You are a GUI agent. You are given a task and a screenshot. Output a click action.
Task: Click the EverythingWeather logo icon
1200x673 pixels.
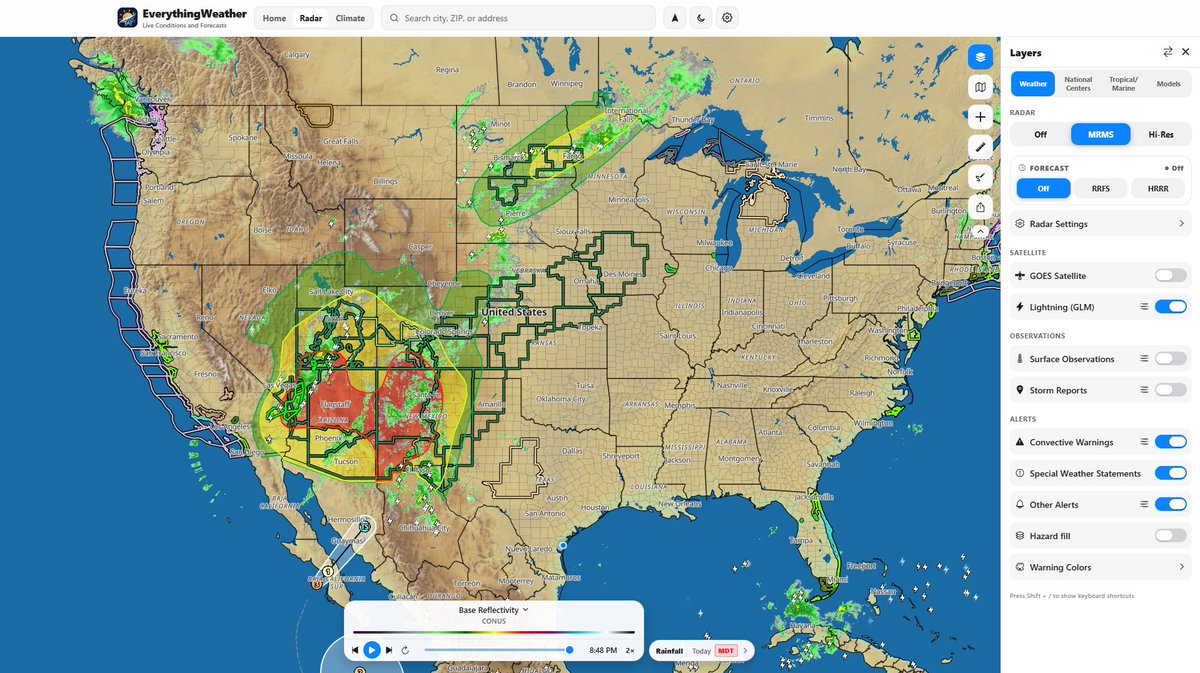pos(127,18)
